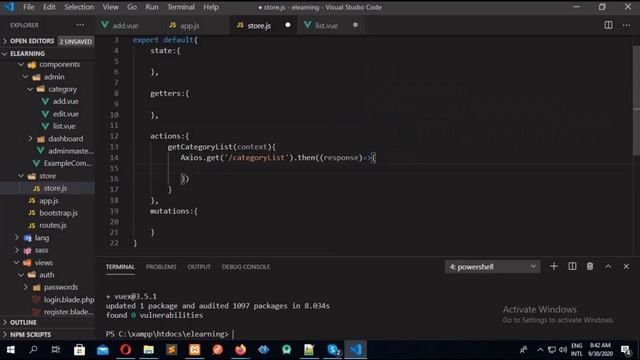The image size is (640, 360).
Task: Open Windows notification center
Action: pos(626,350)
